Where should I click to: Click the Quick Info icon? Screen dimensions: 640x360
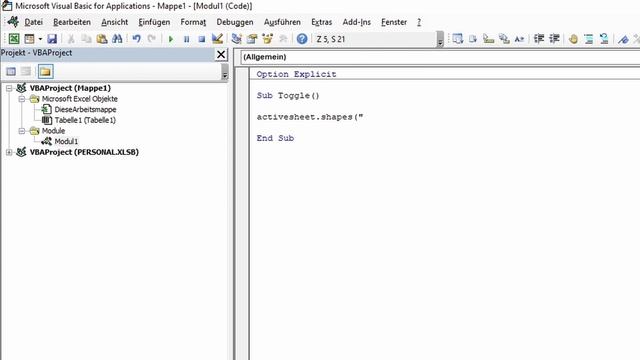[489, 39]
